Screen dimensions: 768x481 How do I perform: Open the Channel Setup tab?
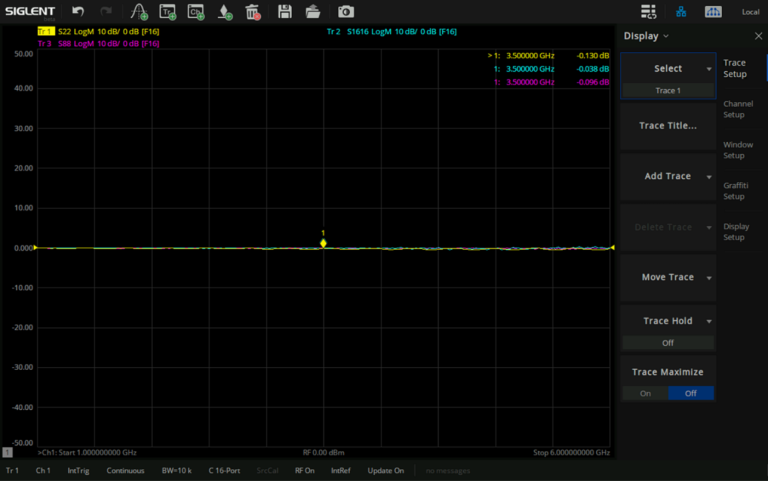pos(738,109)
